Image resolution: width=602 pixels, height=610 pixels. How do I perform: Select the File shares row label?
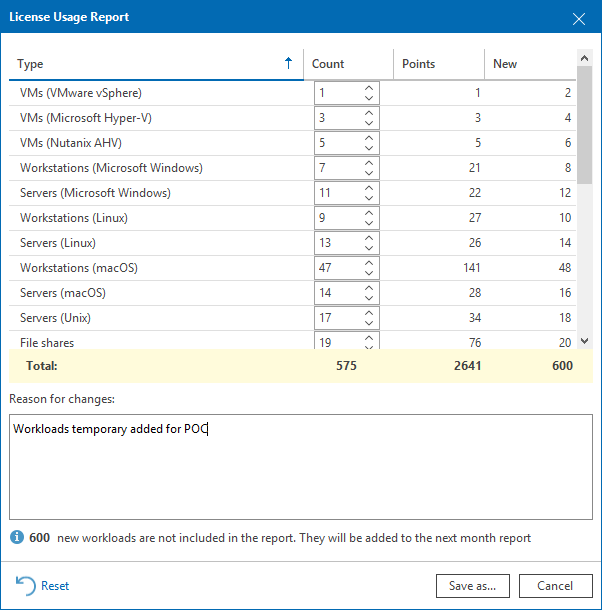[x=47, y=343]
